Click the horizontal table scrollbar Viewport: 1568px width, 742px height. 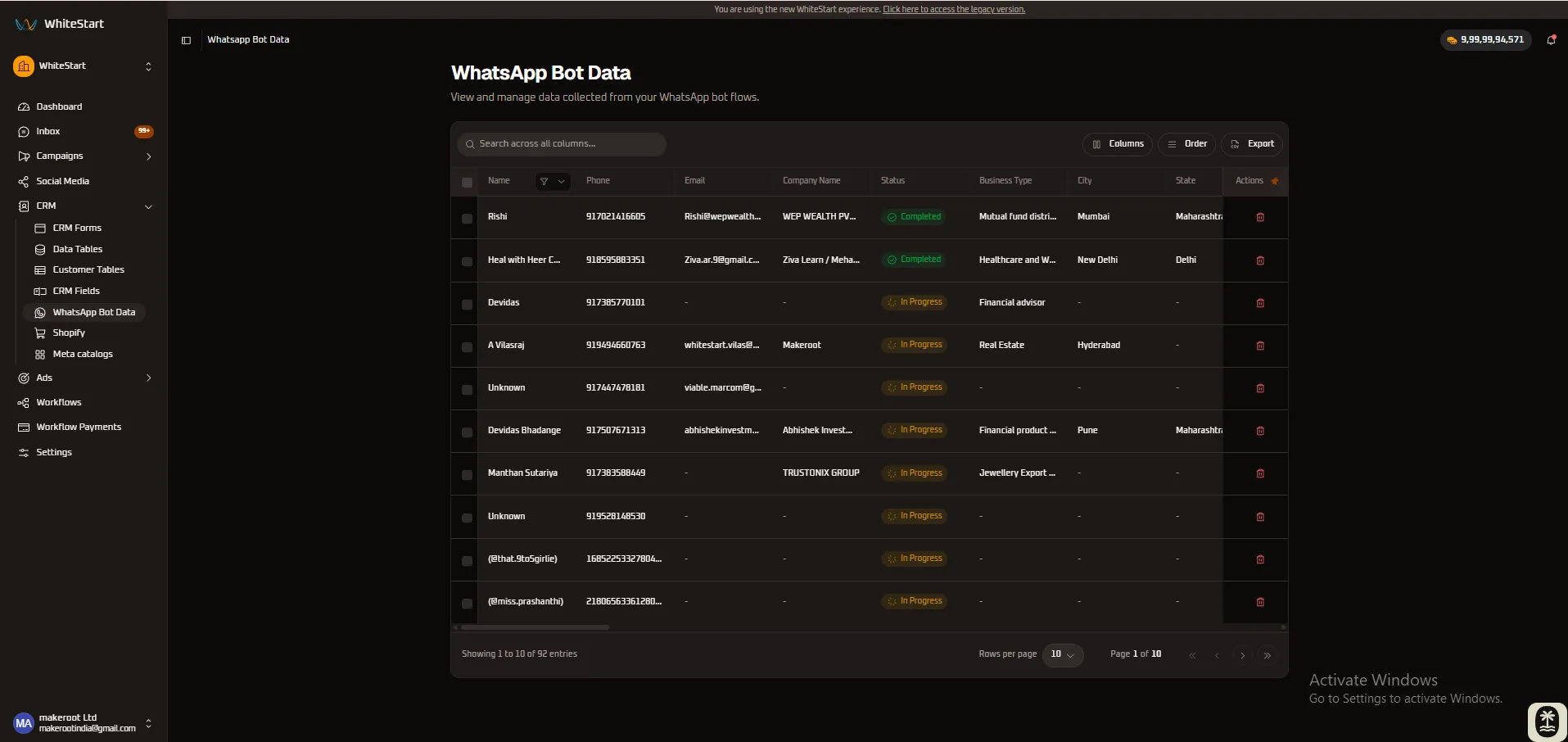[535, 627]
